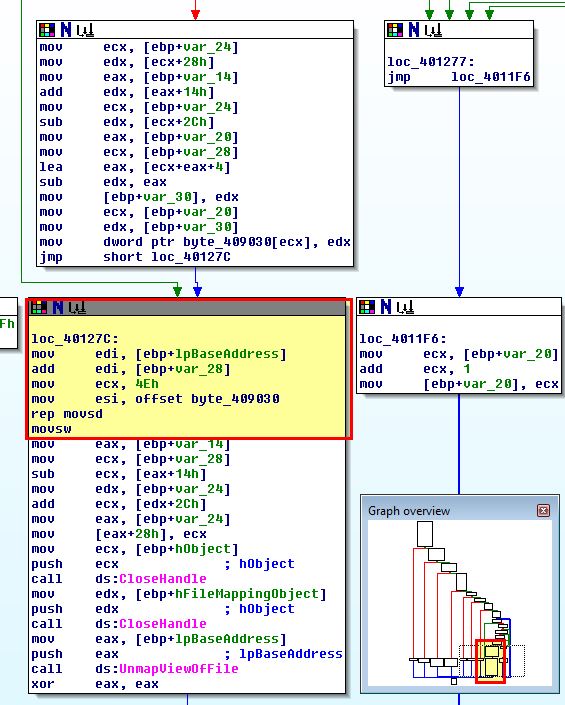Click the group nodes icon on the loc_401277 node
The width and height of the screenshot is (565, 705).
(433, 31)
